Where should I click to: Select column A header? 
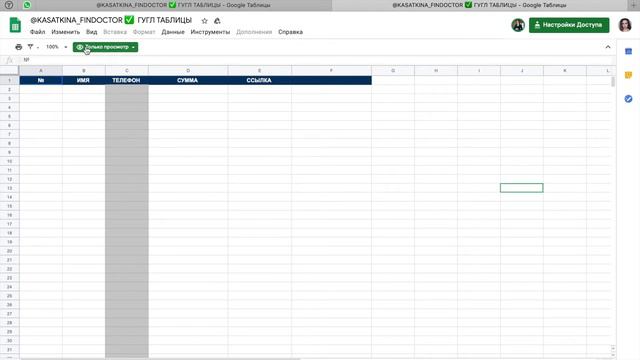click(x=41, y=71)
